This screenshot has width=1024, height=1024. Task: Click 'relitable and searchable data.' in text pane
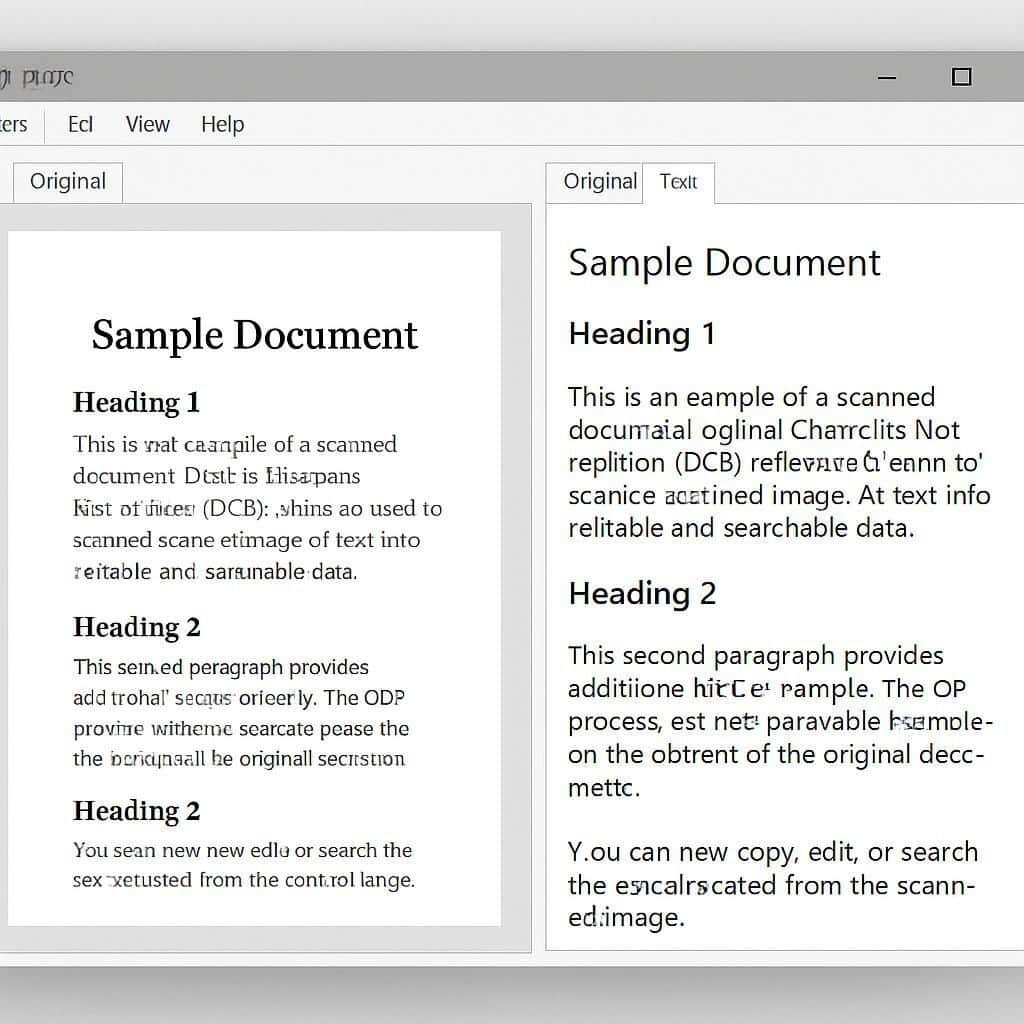click(741, 528)
